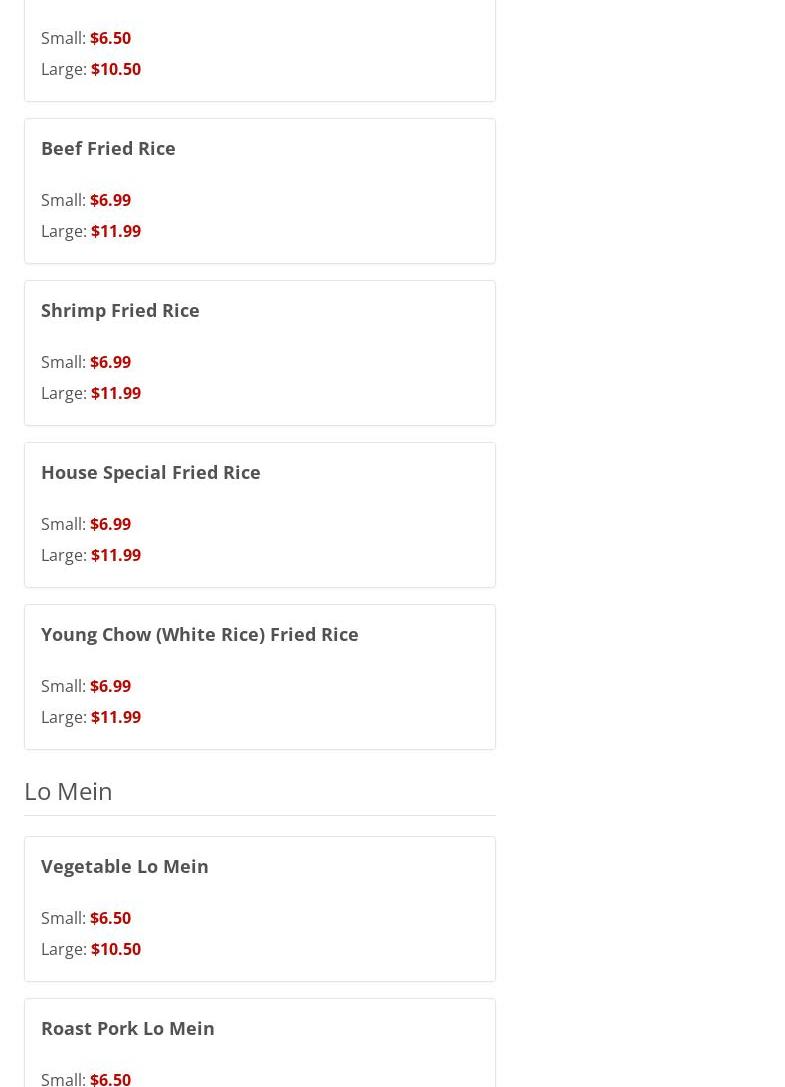This screenshot has height=1087, width=785.
Task: Click Young Chow (White Rice) Fried Rice title
Action: point(199,634)
